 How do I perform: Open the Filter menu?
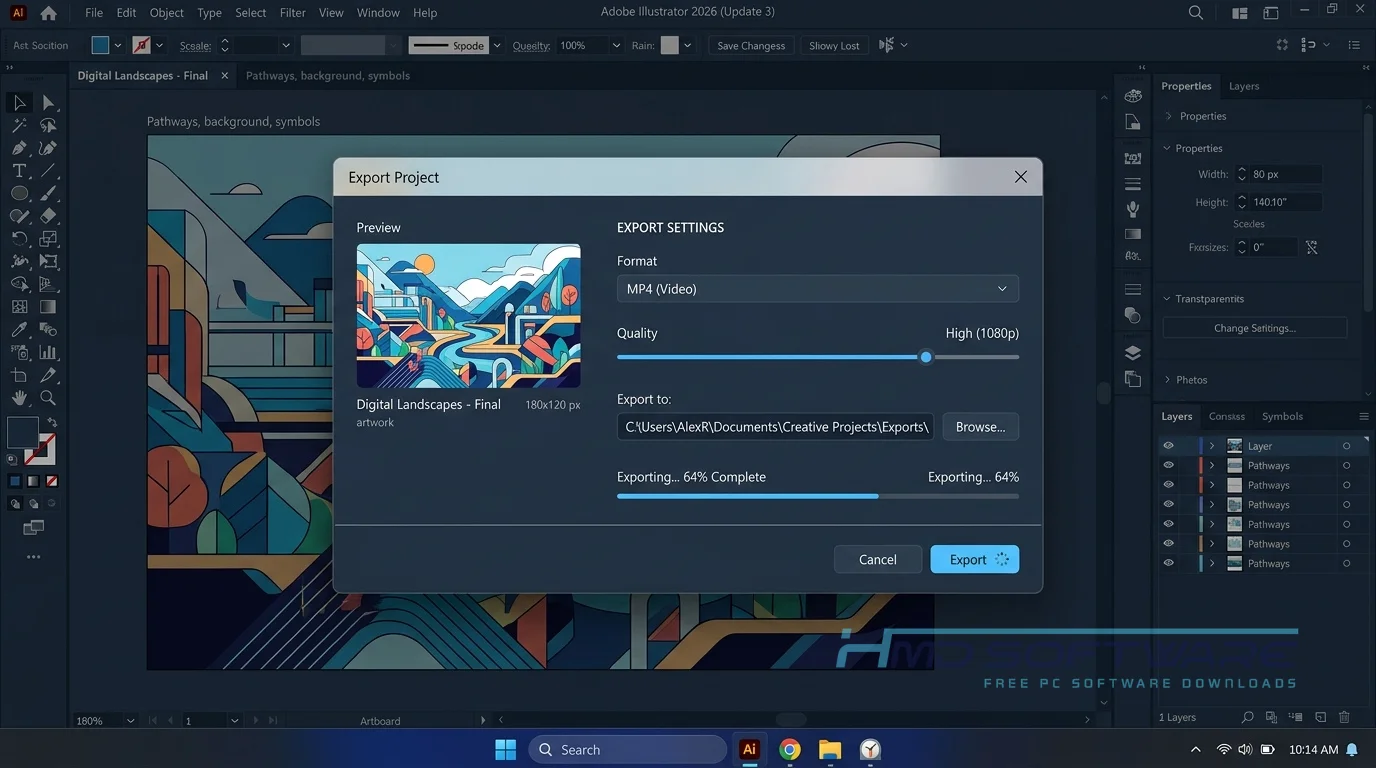tap(293, 13)
